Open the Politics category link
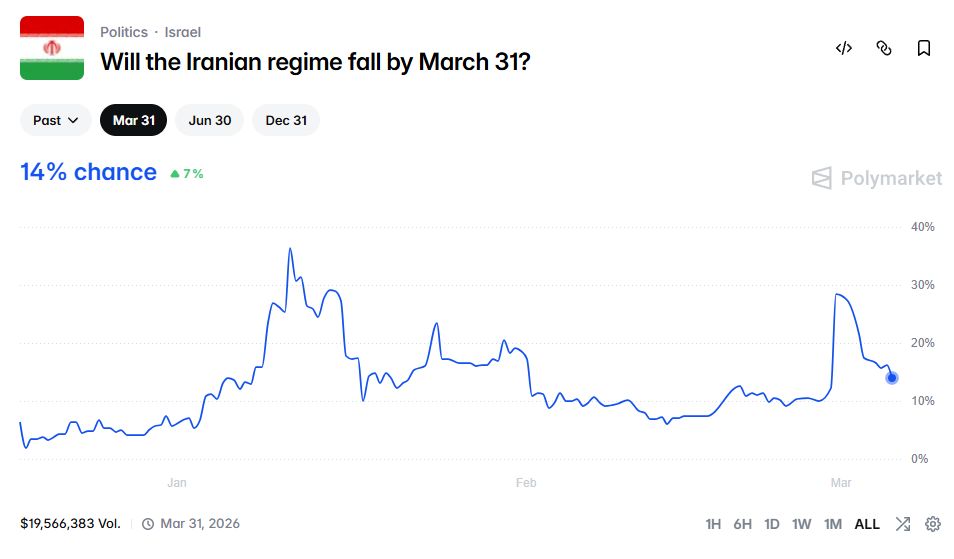The image size is (954, 559). (124, 32)
